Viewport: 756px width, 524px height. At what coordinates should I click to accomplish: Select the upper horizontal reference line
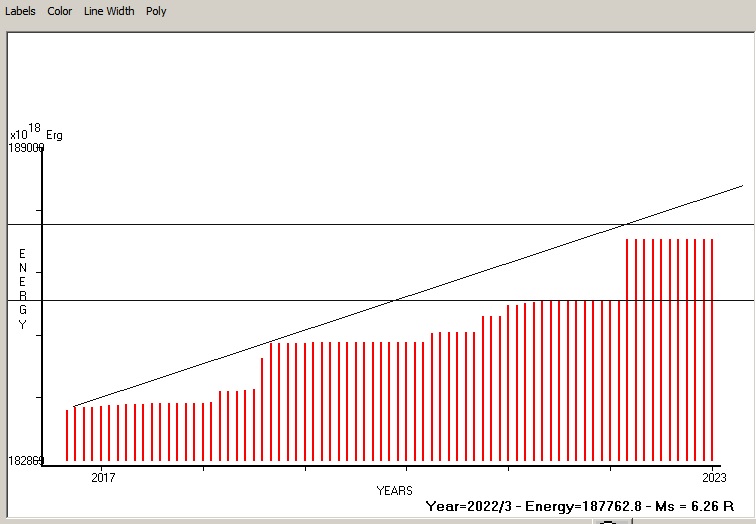(x=300, y=225)
